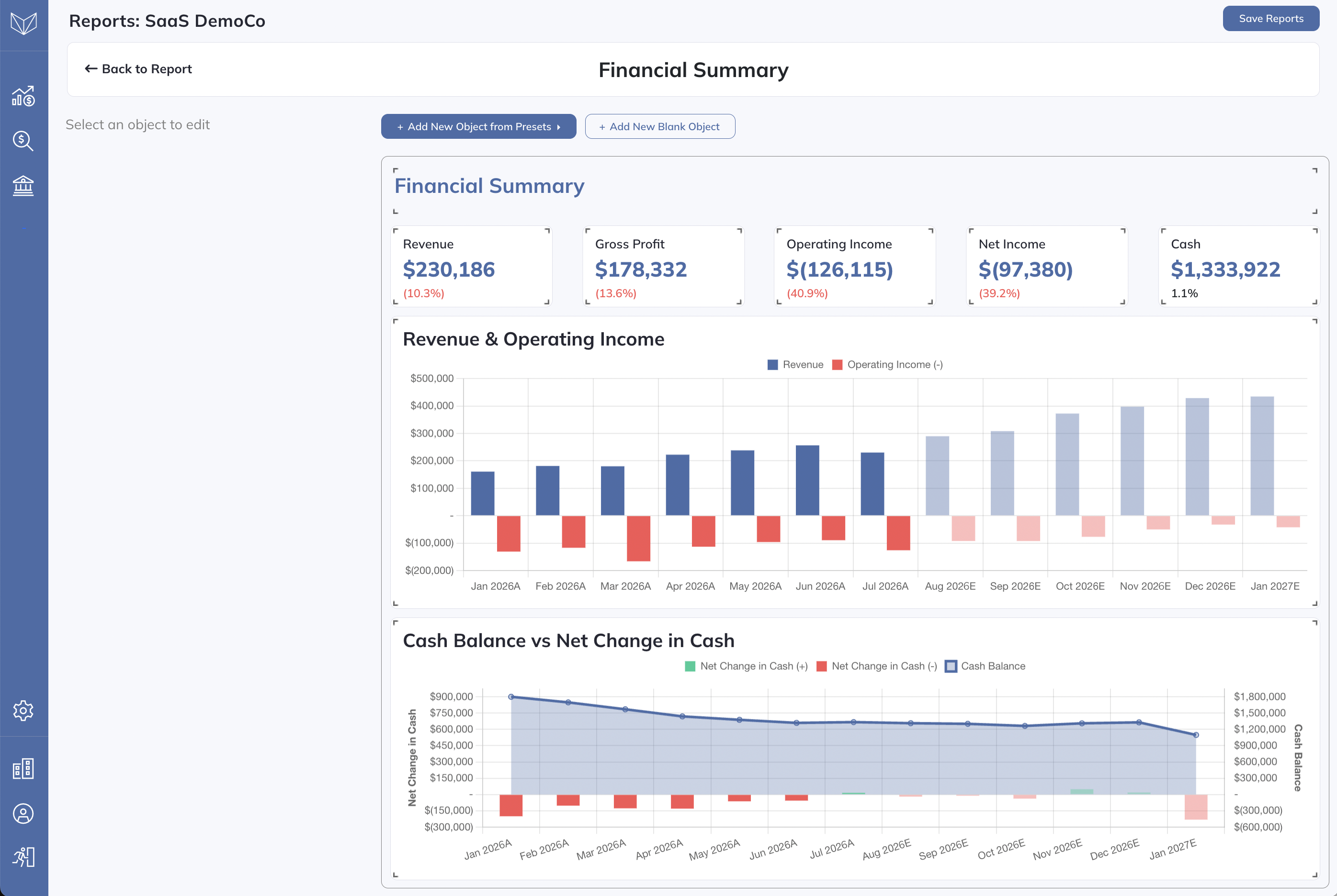Screen dimensions: 1337x896
Task: Click the Aug 2026E revenue bar
Action: pos(938,476)
